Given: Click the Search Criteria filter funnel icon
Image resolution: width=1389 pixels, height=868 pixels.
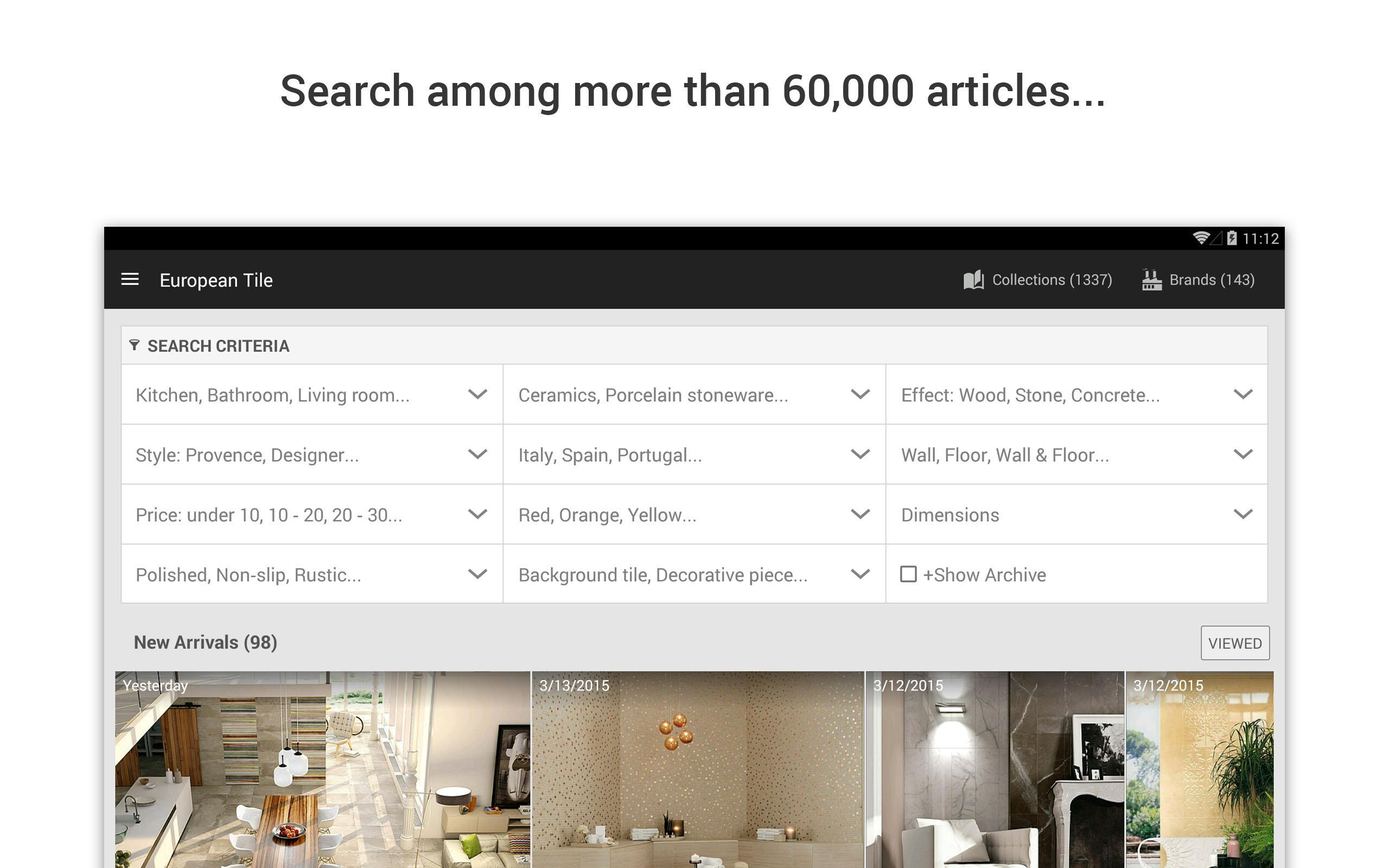Looking at the screenshot, I should pyautogui.click(x=135, y=345).
